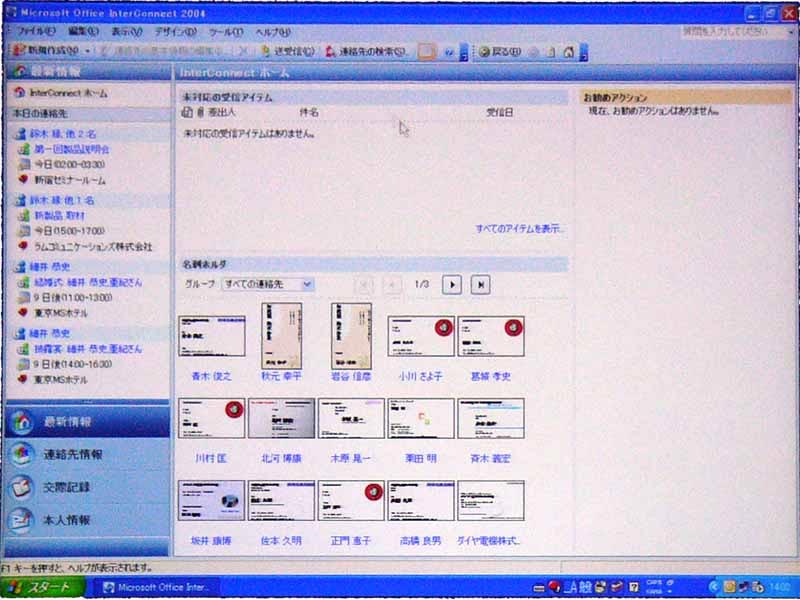Screen dimensions: 800x600
Task: Open the ツール menu
Action: pyautogui.click(x=226, y=32)
